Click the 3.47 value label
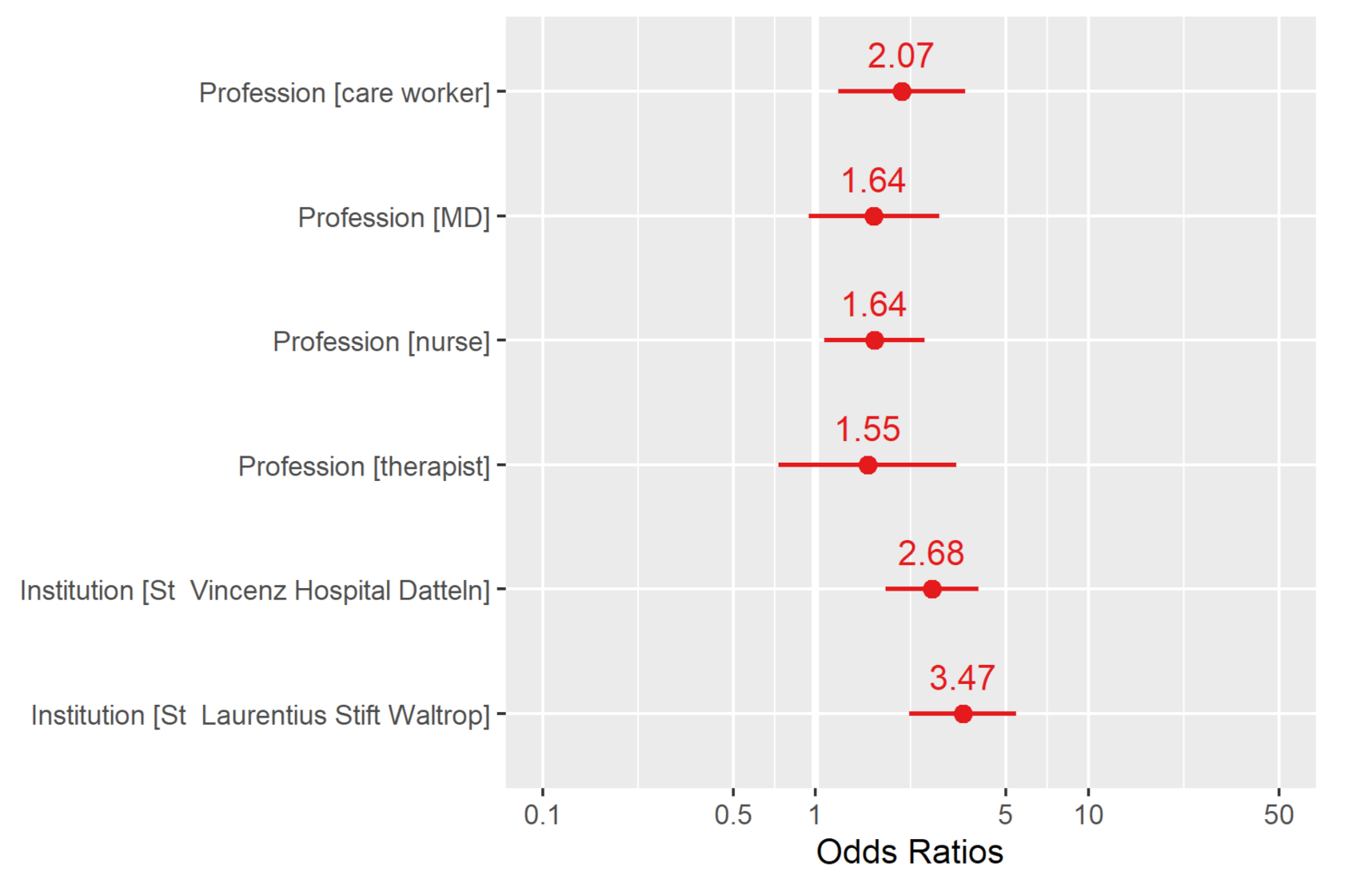This screenshot has width=1372, height=875. click(962, 678)
